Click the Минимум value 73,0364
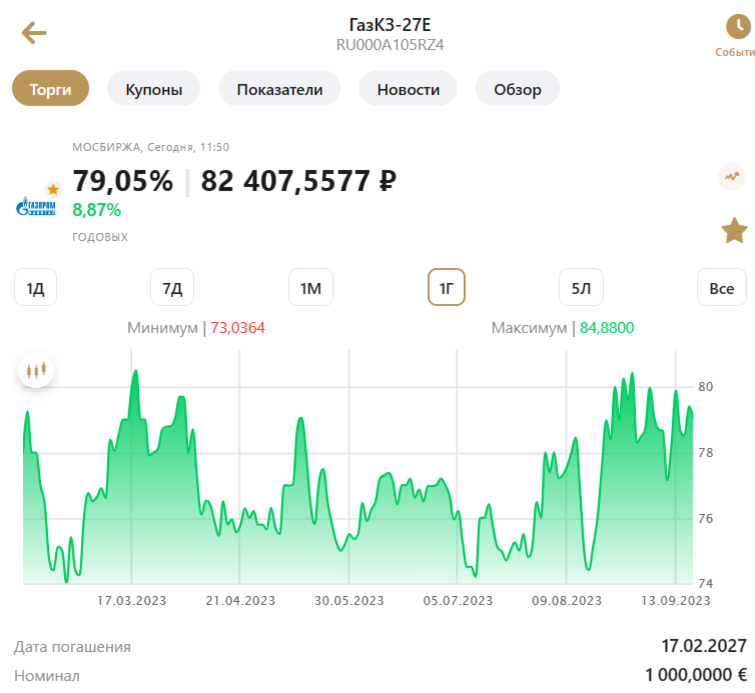The width and height of the screenshot is (755, 693). coord(237,327)
